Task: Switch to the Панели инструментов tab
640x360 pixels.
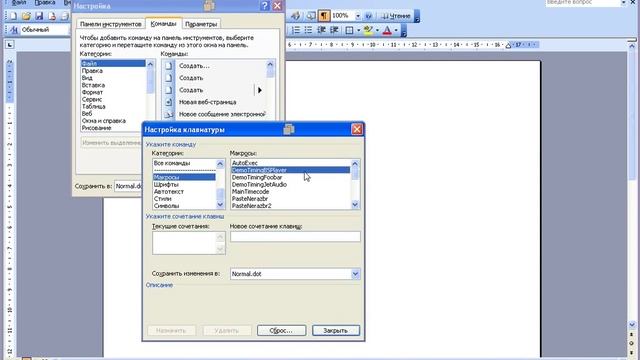Action: [x=111, y=24]
